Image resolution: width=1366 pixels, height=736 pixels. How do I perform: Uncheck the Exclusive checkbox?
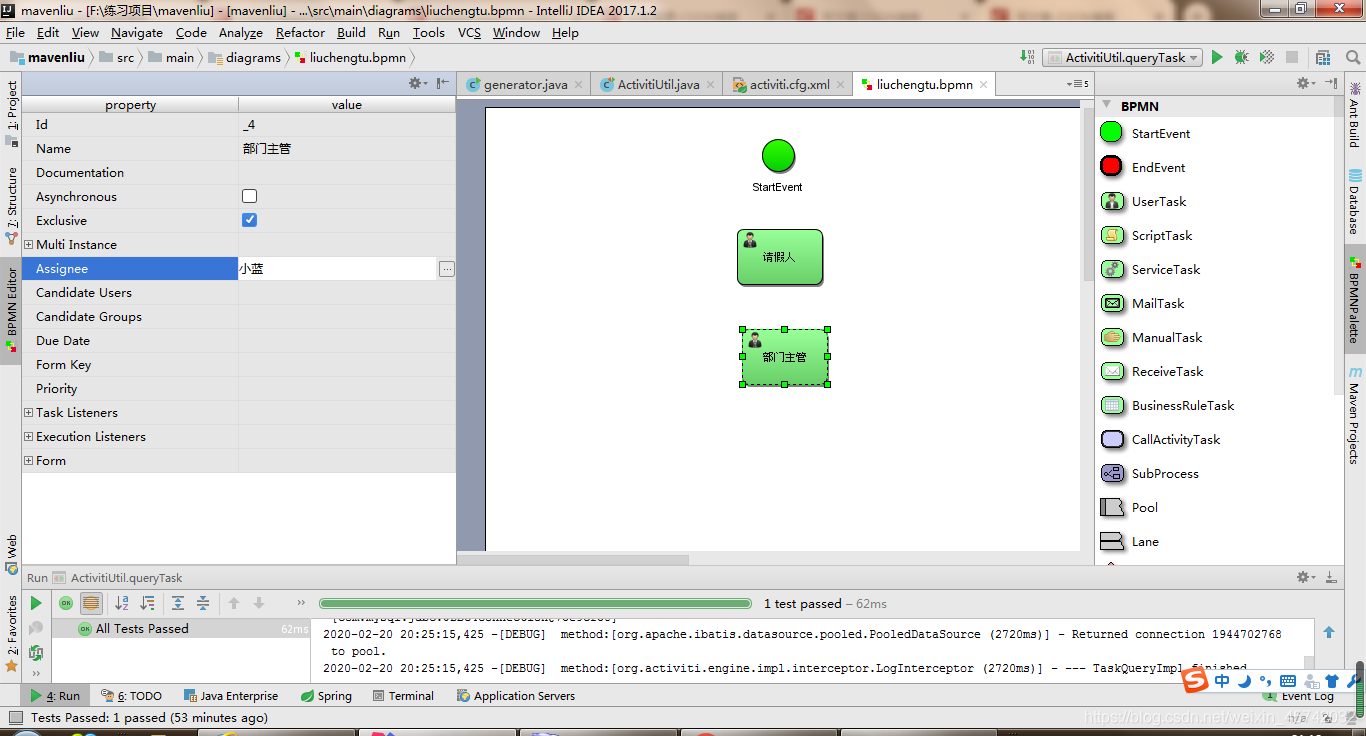tap(250, 220)
